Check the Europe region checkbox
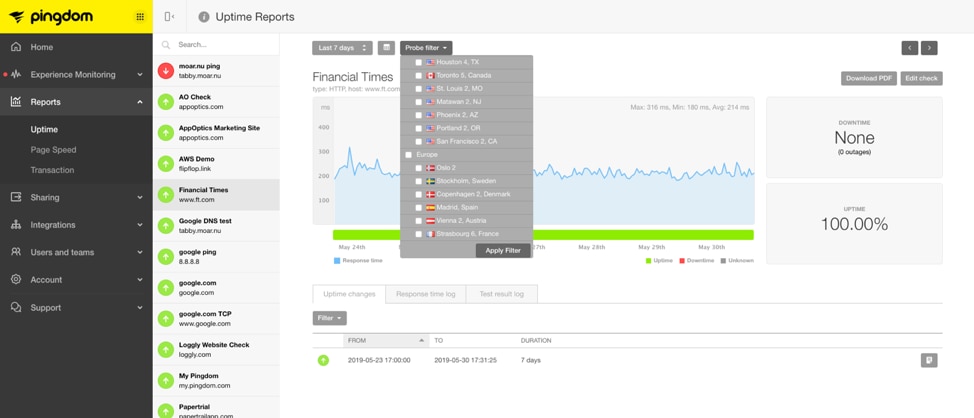Screen dimensions: 974x418 coord(409,155)
